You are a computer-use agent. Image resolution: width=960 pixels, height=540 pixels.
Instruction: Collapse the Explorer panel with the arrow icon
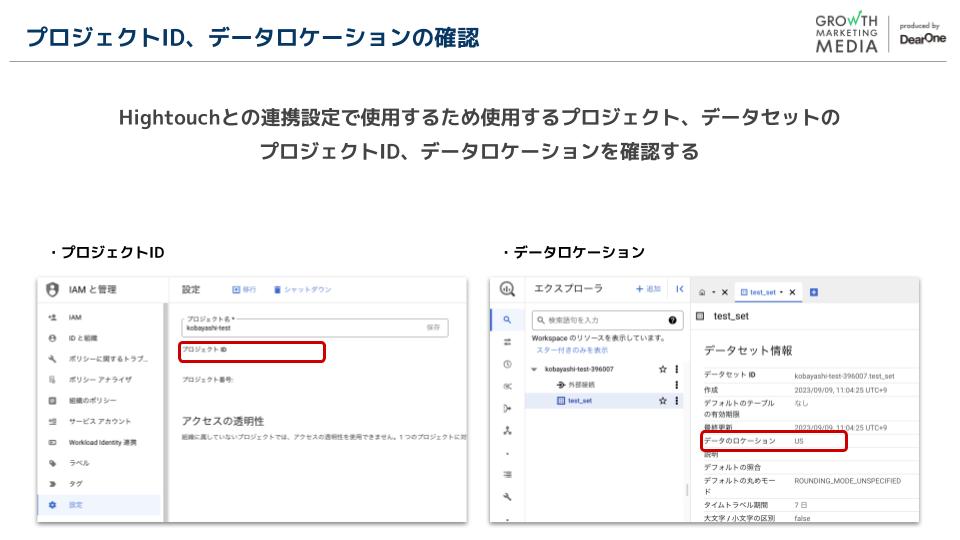pos(680,289)
